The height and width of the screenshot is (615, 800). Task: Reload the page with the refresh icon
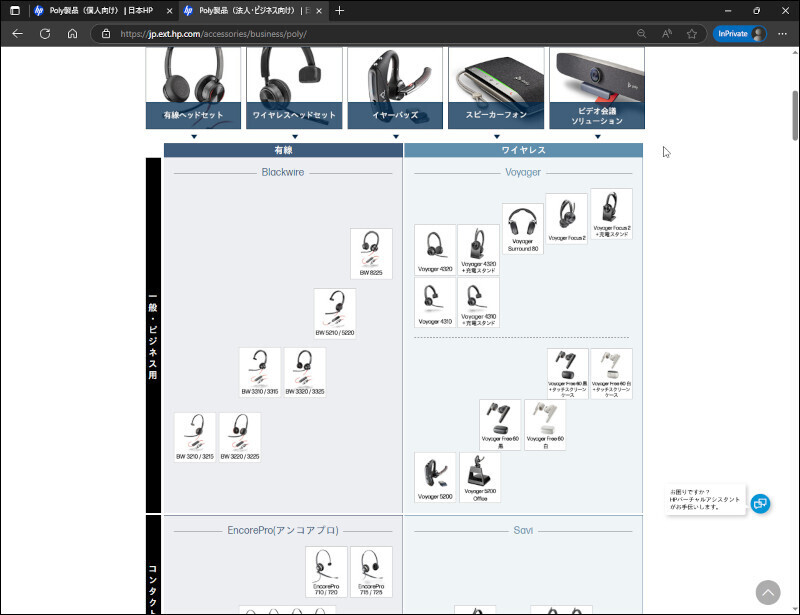[x=45, y=34]
